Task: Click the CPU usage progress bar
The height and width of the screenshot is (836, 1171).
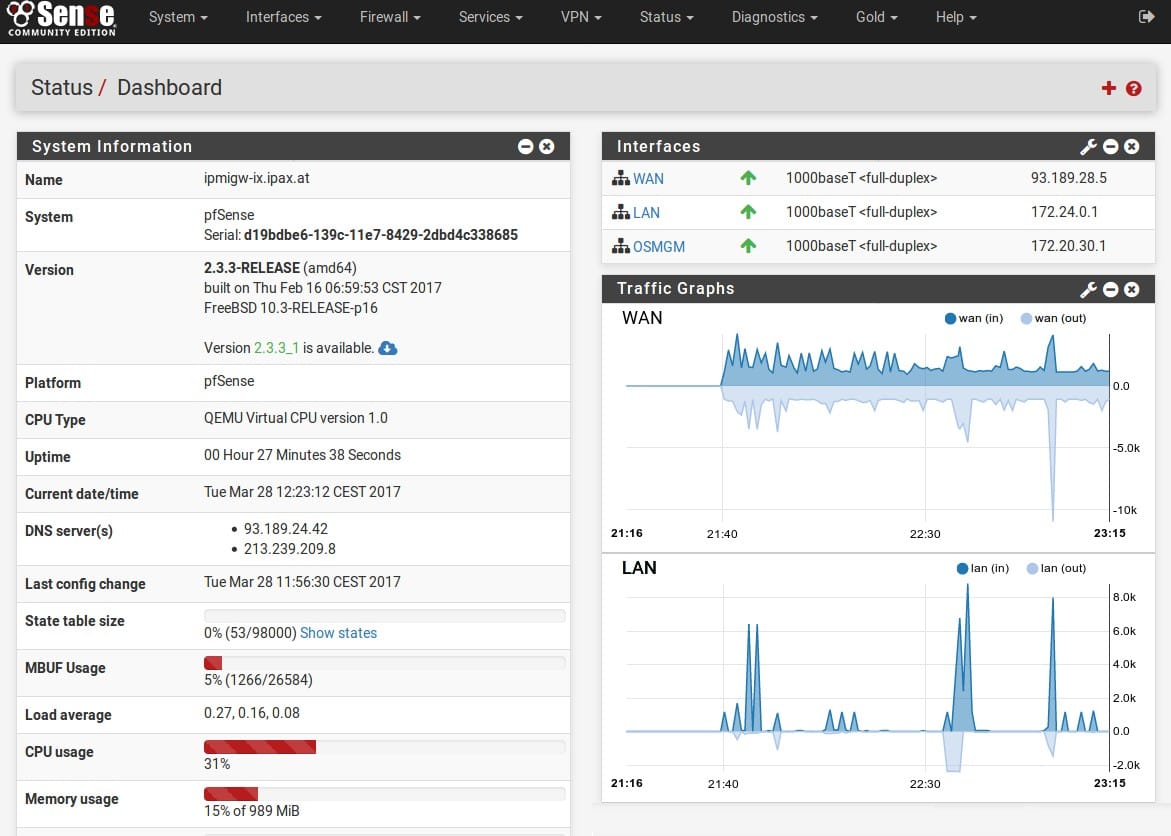Action: (x=385, y=746)
